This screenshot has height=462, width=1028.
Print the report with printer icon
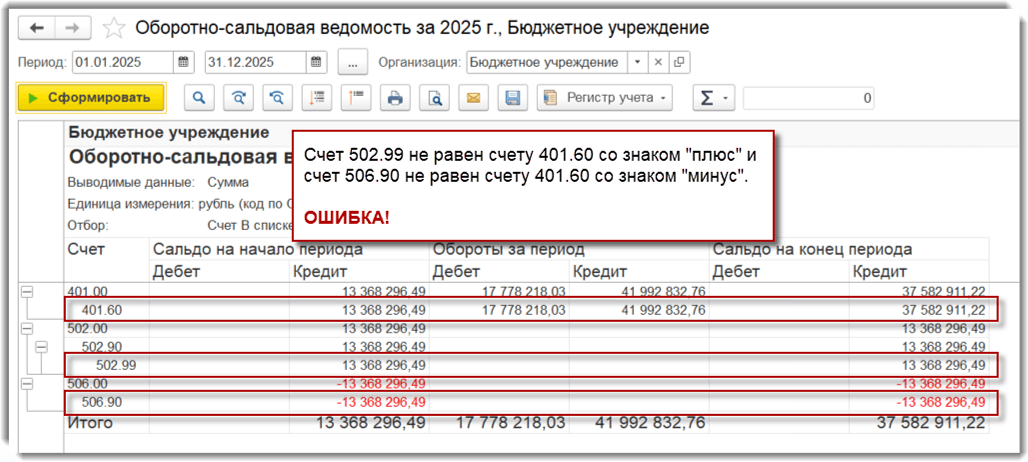point(395,98)
